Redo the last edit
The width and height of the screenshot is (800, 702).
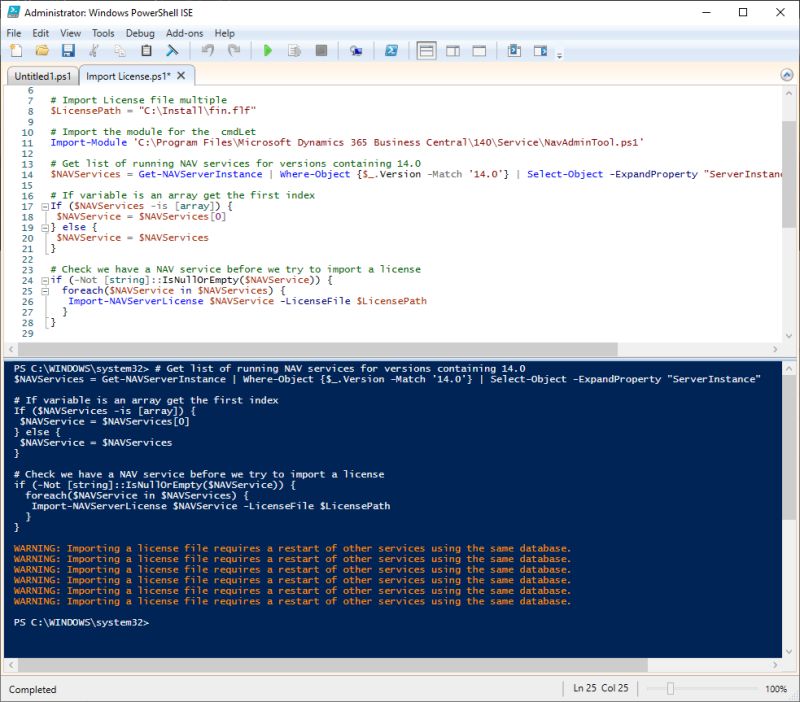pos(234,51)
